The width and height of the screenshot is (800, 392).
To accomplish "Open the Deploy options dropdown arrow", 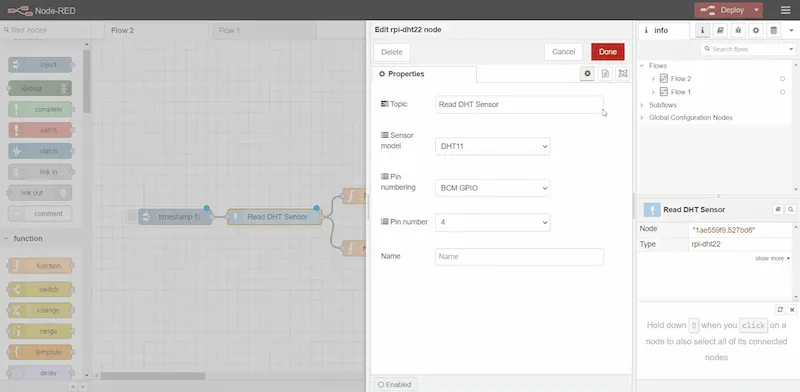I will 757,10.
